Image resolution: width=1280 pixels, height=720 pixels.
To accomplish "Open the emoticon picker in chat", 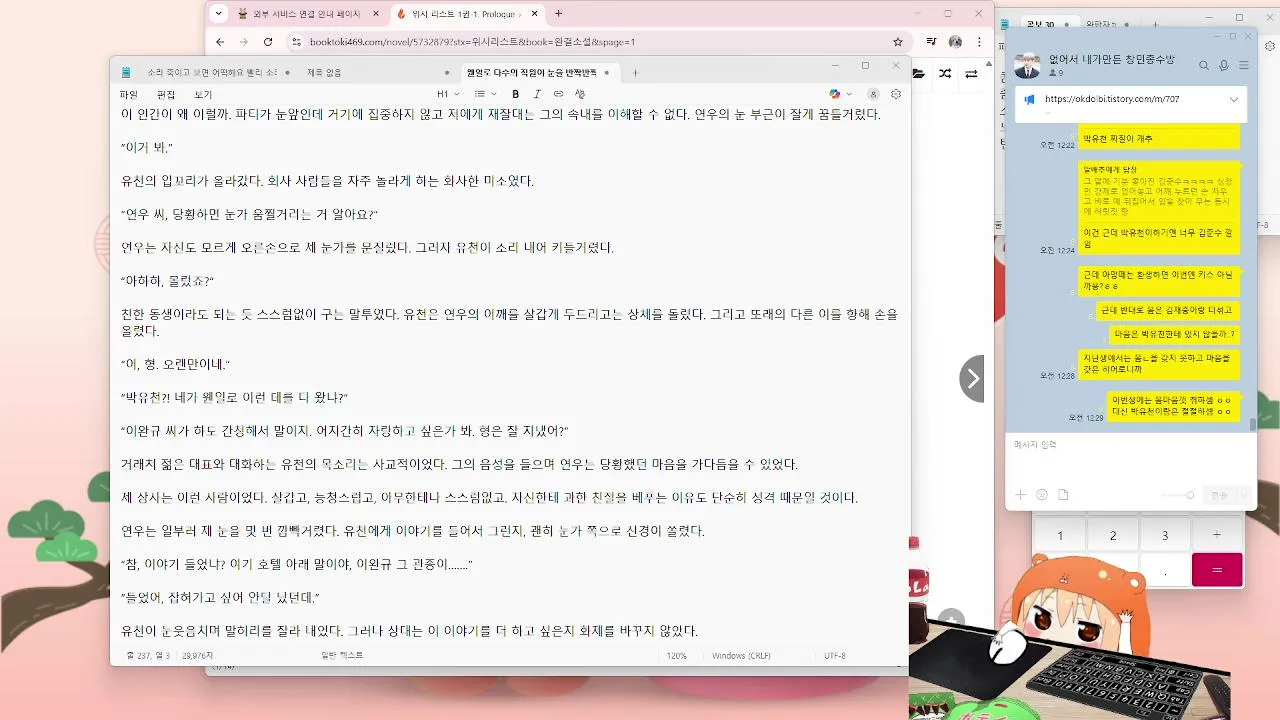I will pyautogui.click(x=1042, y=495).
